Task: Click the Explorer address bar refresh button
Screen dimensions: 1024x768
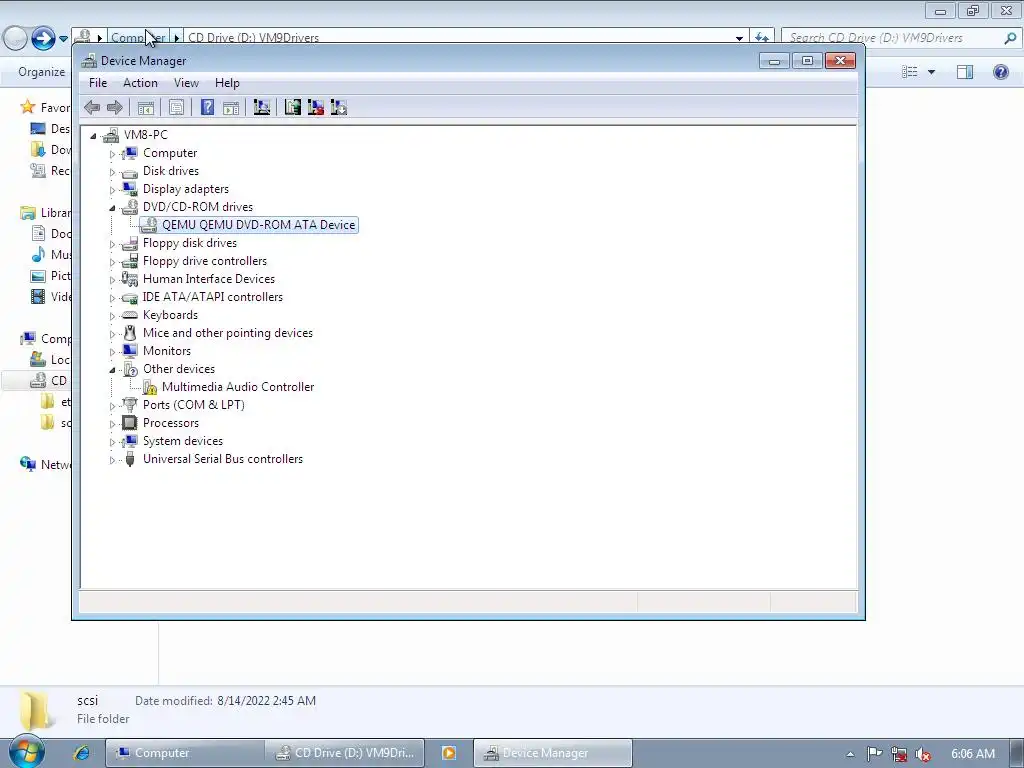Action: click(x=761, y=38)
